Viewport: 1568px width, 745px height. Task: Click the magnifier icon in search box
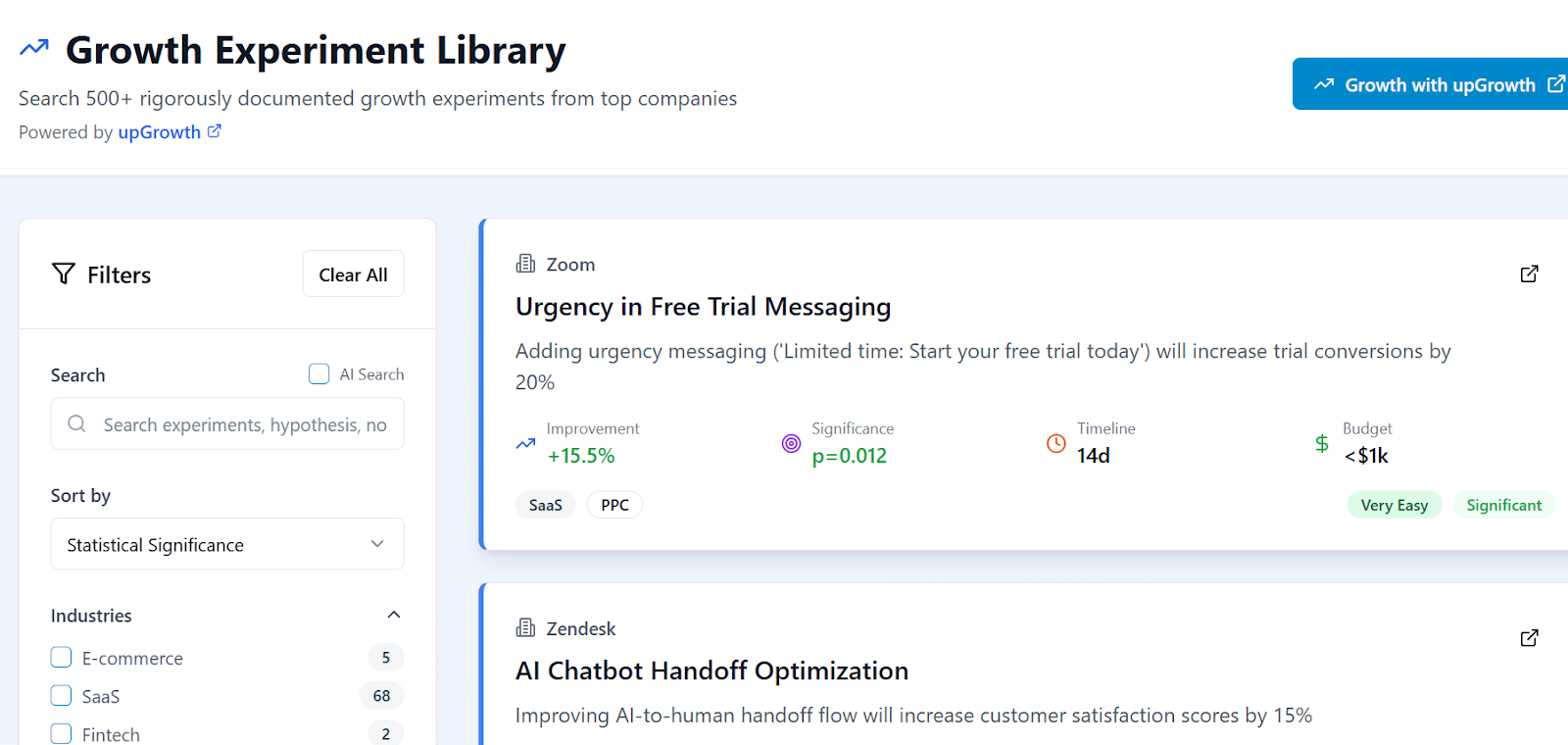pyautogui.click(x=76, y=424)
